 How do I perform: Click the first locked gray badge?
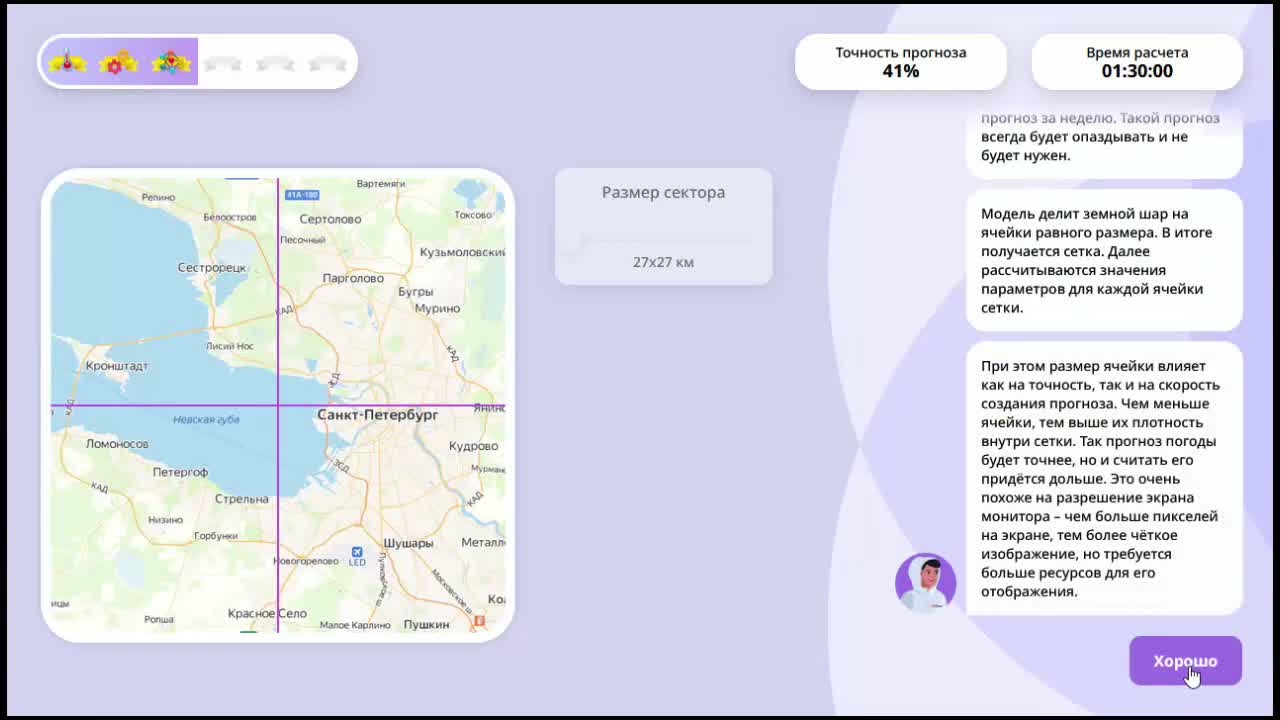point(223,63)
